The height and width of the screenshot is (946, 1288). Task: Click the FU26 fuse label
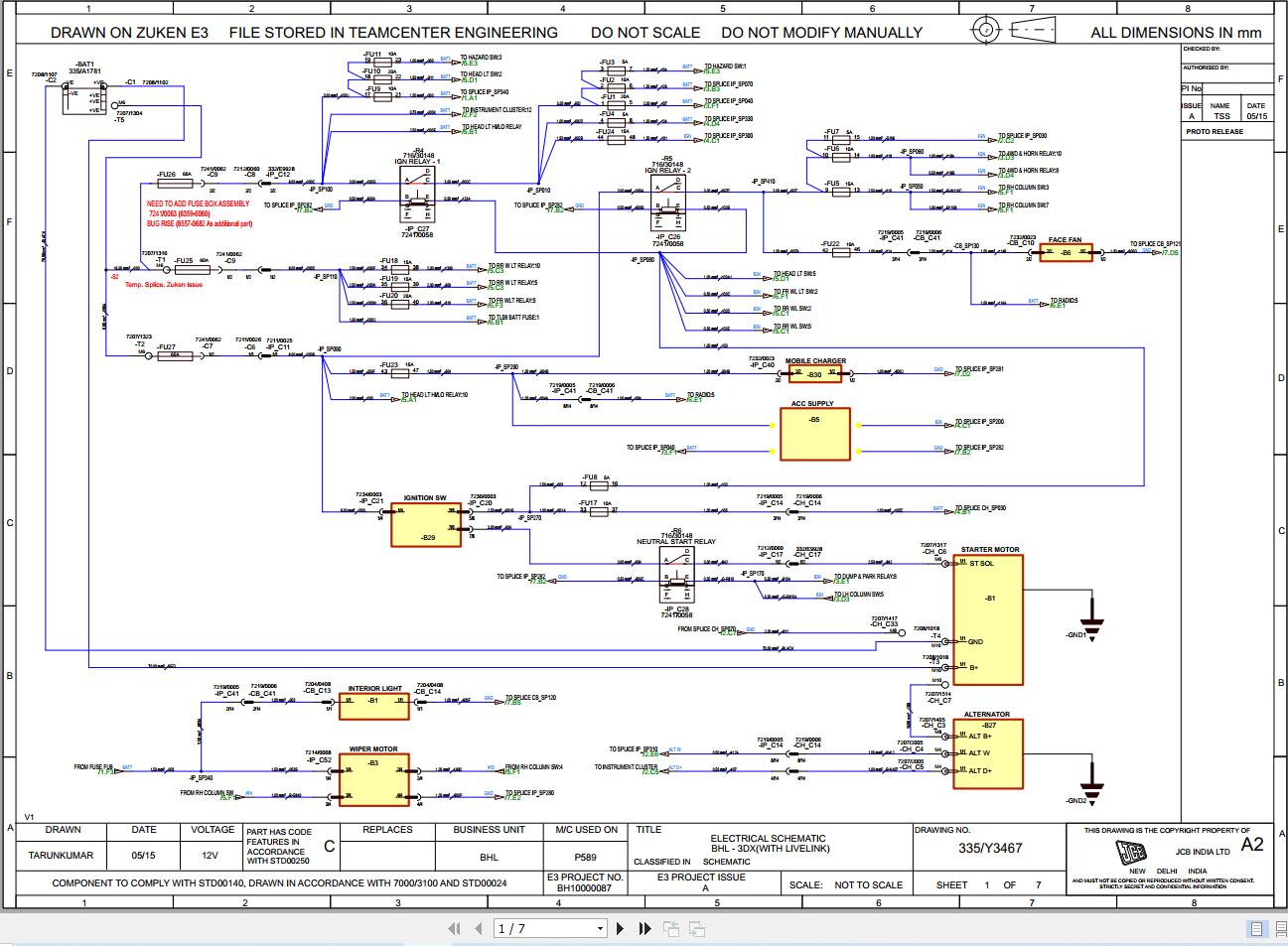coord(166,175)
